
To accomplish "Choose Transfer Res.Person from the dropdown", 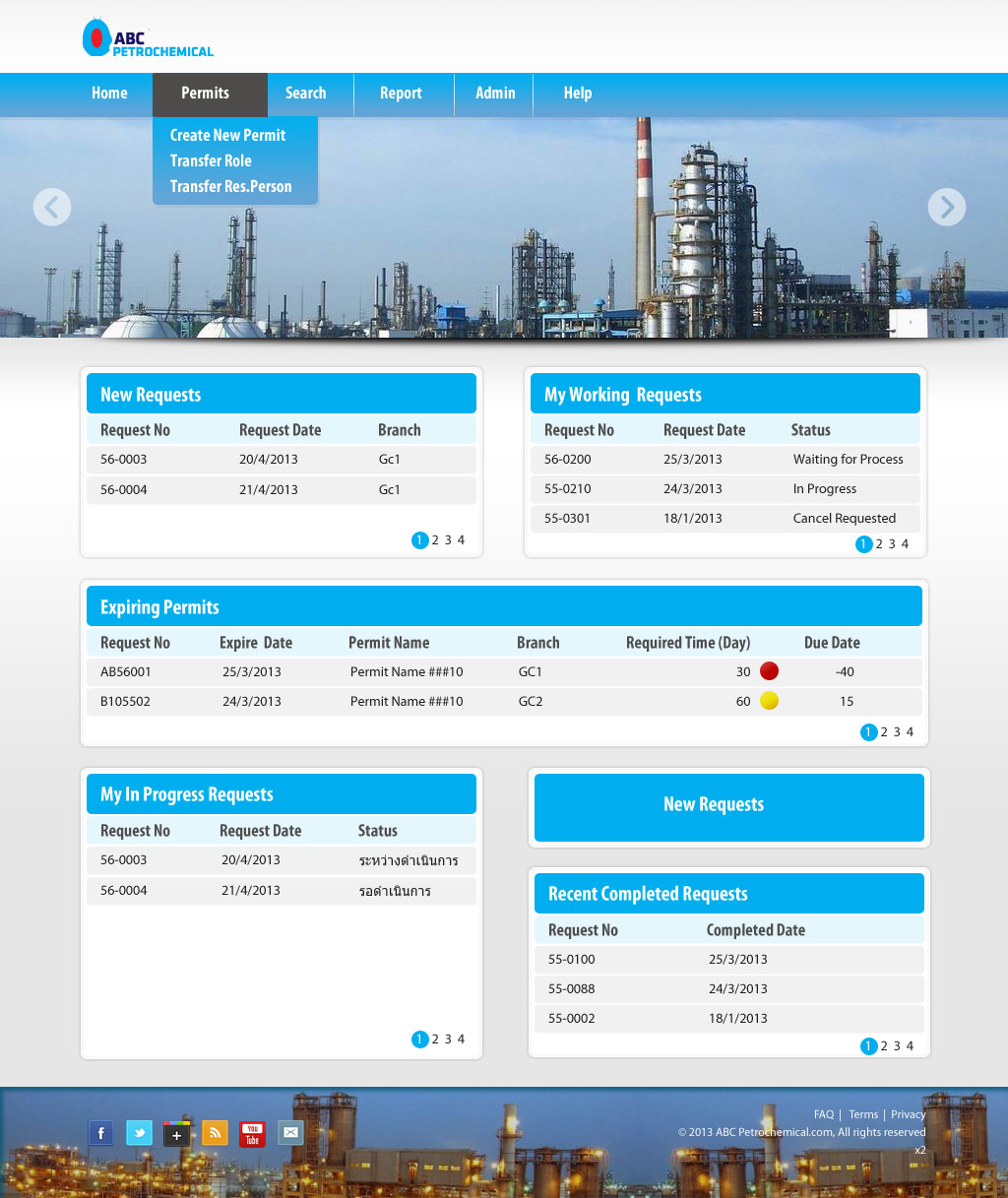I will click(x=231, y=186).
